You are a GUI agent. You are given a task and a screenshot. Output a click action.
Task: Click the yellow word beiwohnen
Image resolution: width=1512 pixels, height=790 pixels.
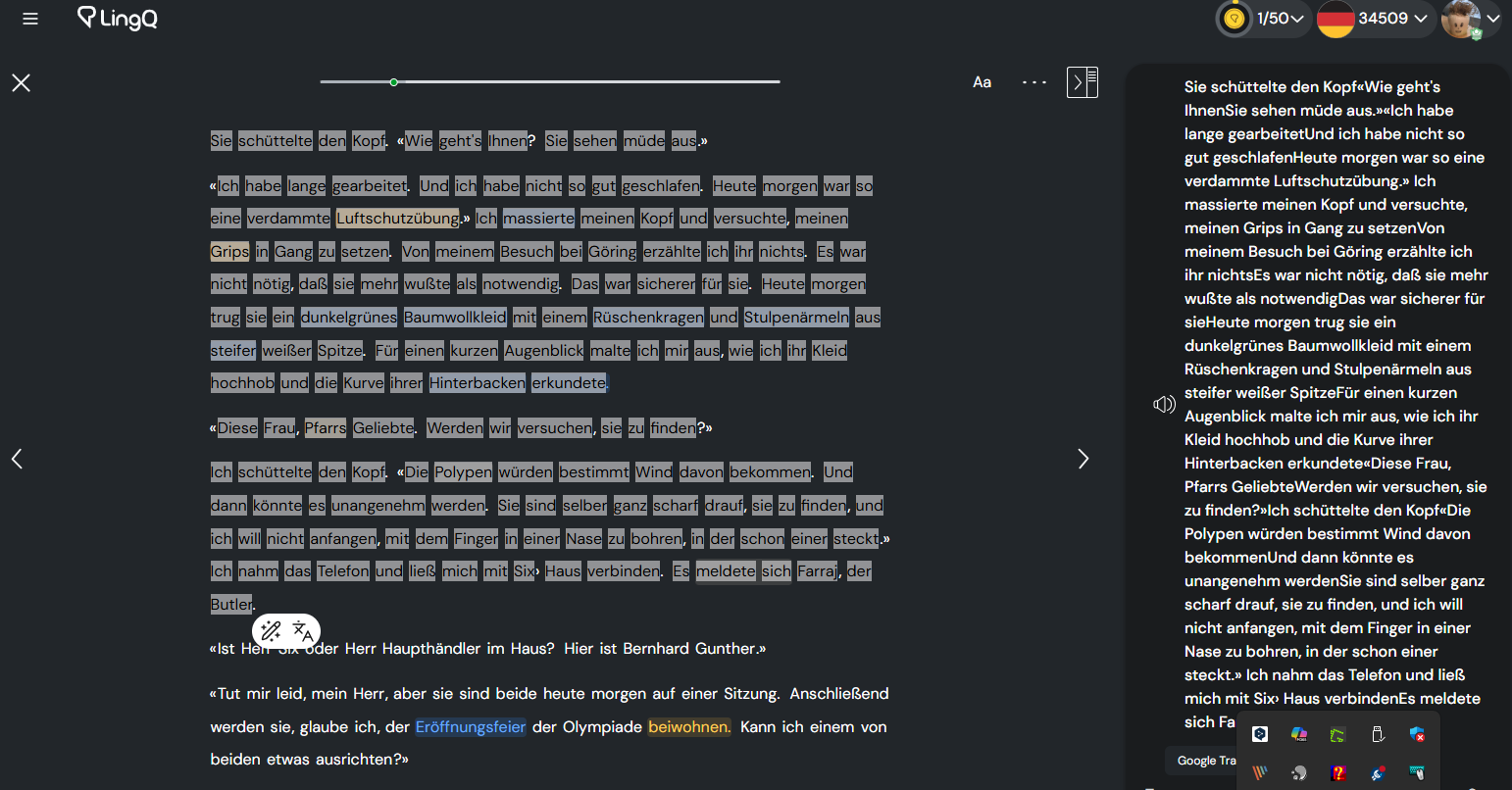[688, 726]
